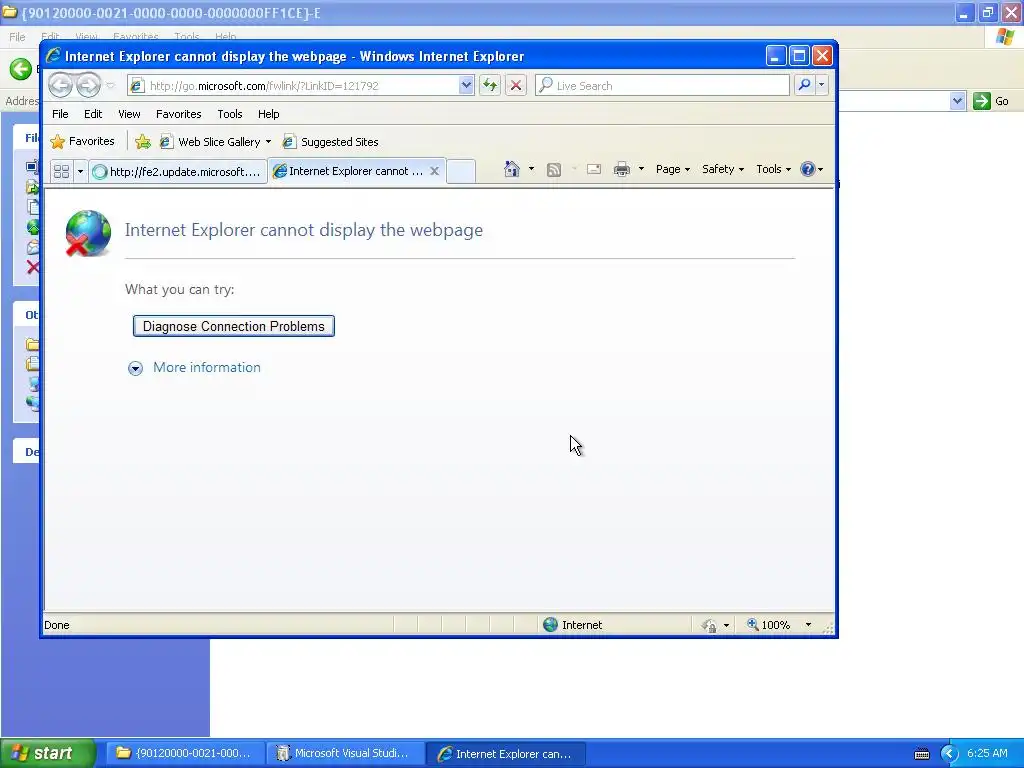The height and width of the screenshot is (768, 1024).
Task: Open the Favorites star button
Action: point(82,141)
